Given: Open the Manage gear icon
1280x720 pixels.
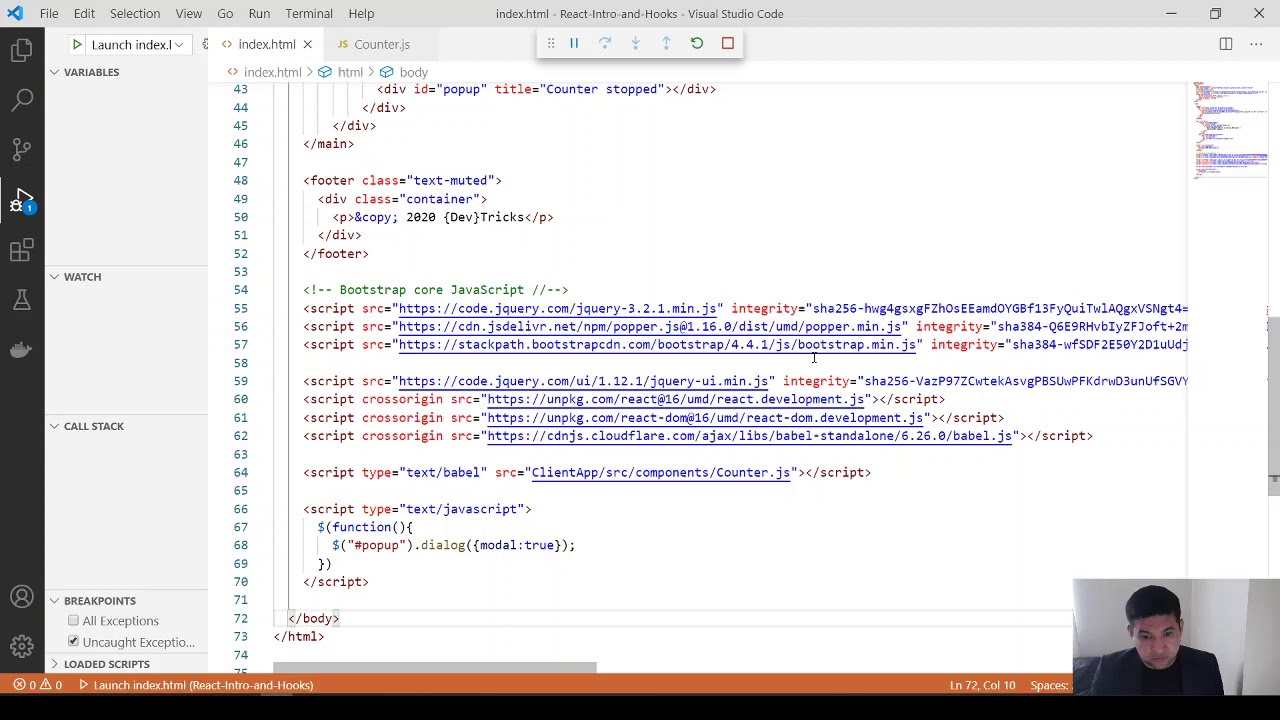Looking at the screenshot, I should point(22,646).
